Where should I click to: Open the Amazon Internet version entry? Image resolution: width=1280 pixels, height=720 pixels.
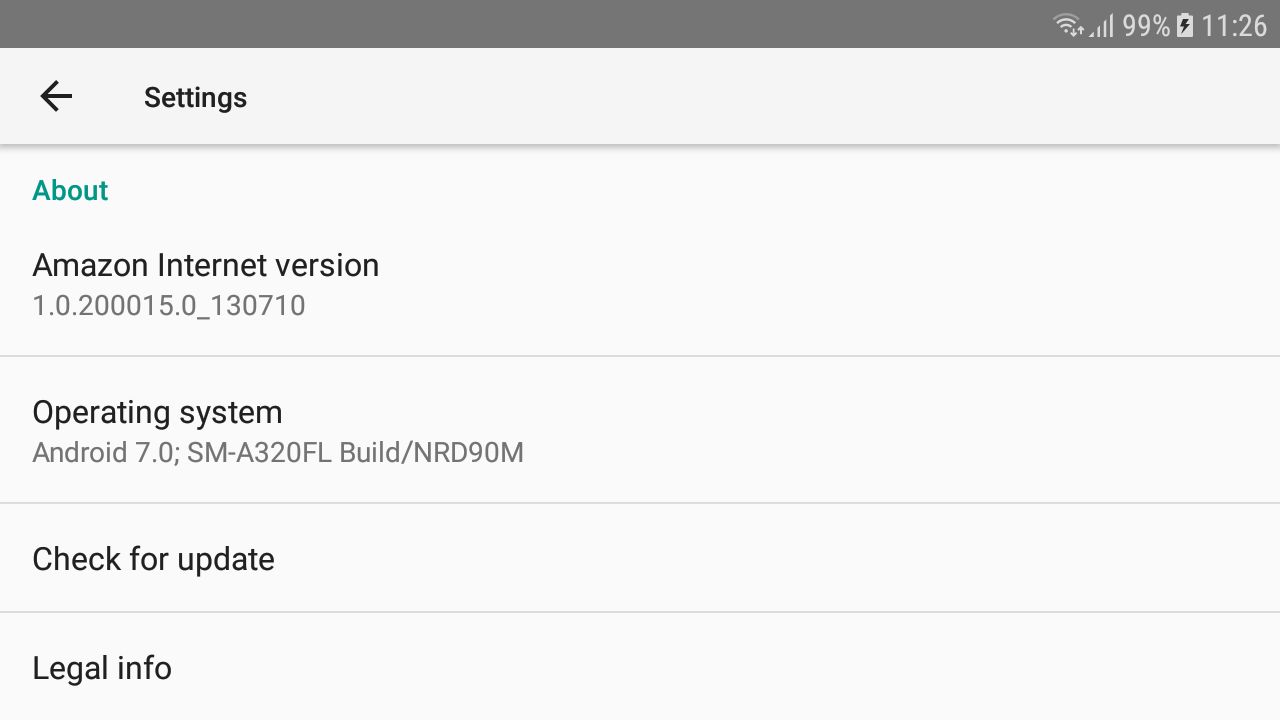coord(640,284)
